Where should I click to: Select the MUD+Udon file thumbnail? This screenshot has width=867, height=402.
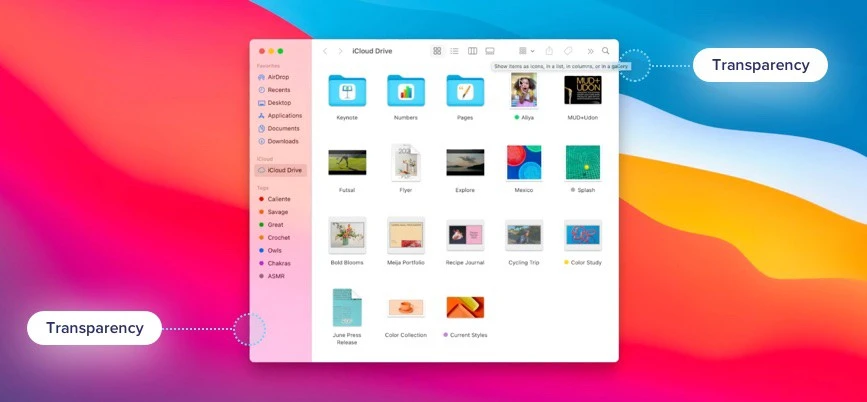coord(583,90)
